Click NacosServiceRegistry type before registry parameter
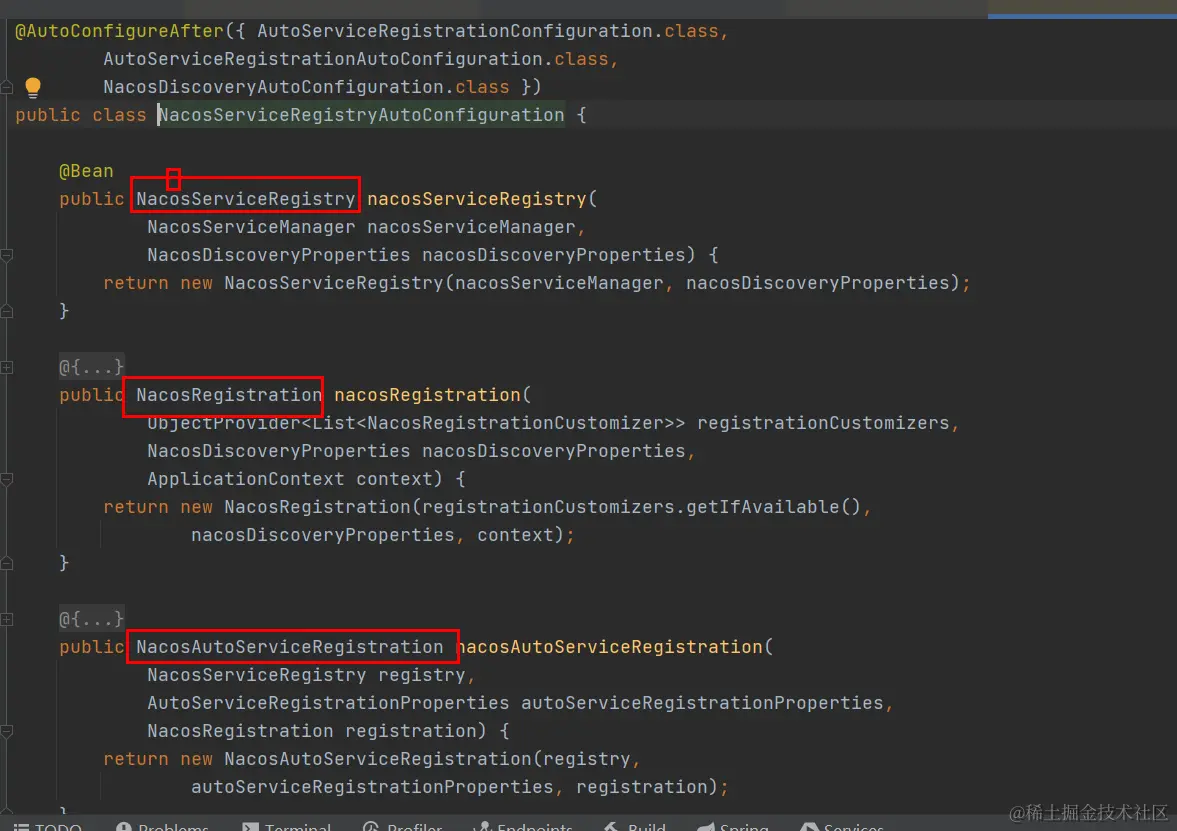1177x831 pixels. [257, 675]
